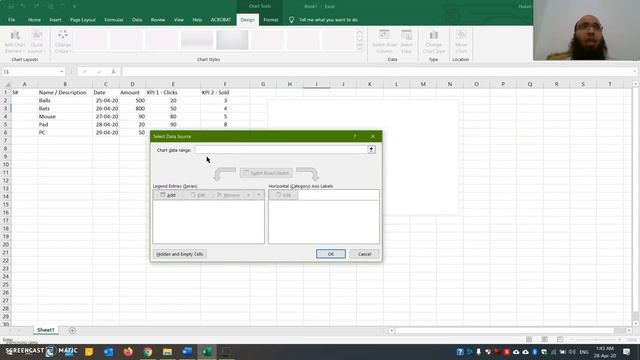Open Add Chart Element dropdown
640x360 pixels.
[x=15, y=42]
